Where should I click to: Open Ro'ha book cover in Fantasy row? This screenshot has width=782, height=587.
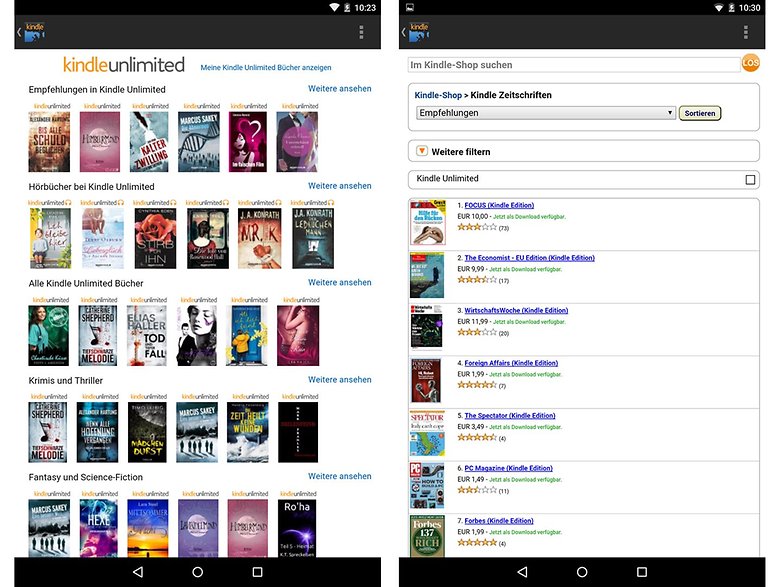point(297,528)
